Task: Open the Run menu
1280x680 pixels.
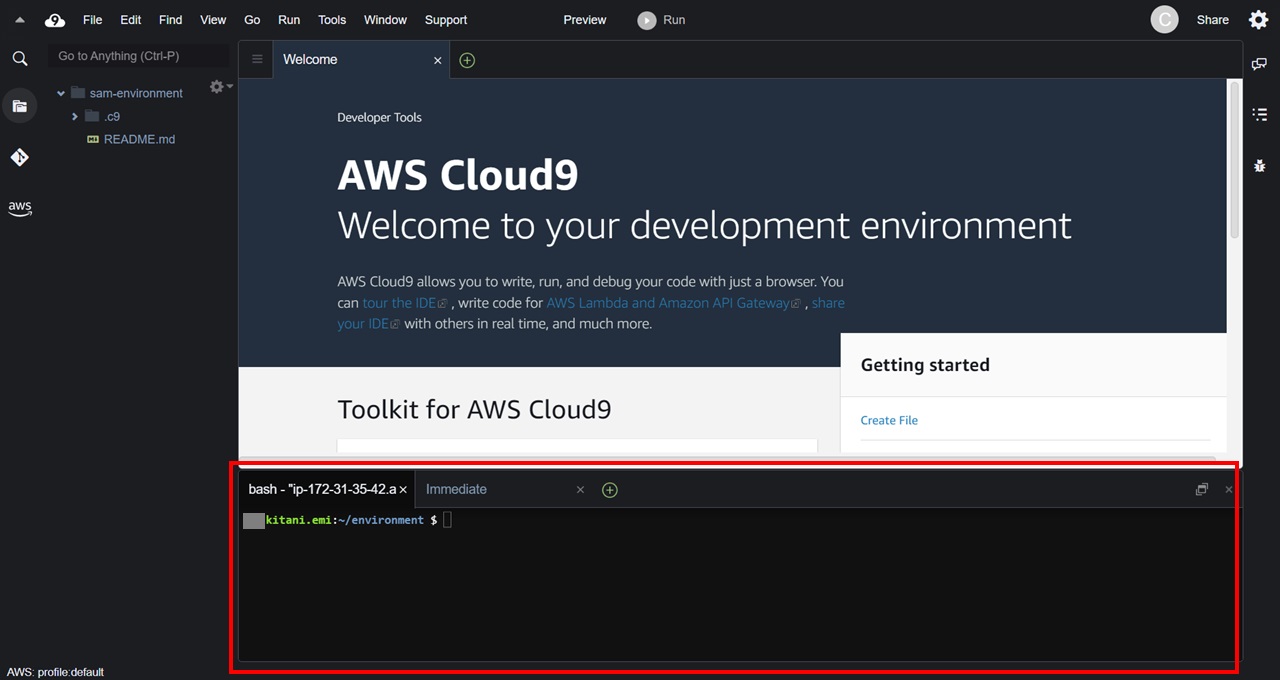Action: point(289,20)
